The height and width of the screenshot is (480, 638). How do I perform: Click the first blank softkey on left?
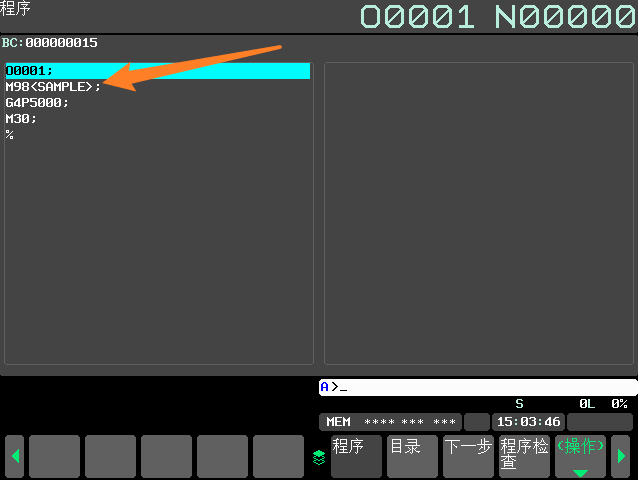click(x=55, y=456)
